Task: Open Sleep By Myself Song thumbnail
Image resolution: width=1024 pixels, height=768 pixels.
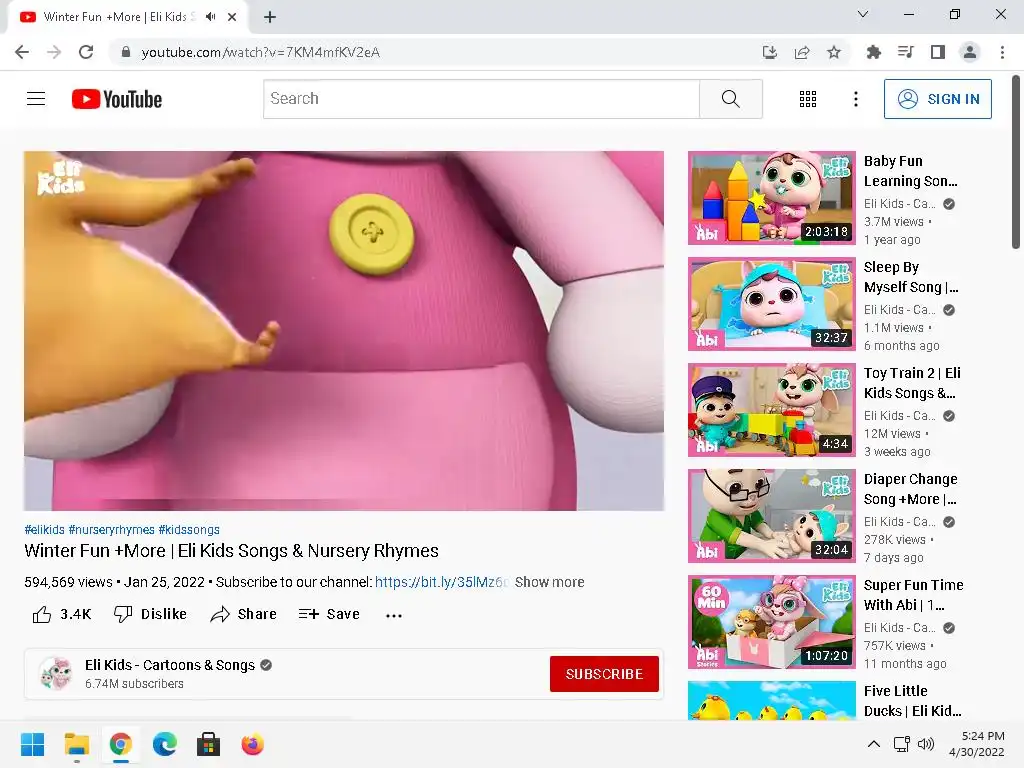Action: tap(772, 304)
